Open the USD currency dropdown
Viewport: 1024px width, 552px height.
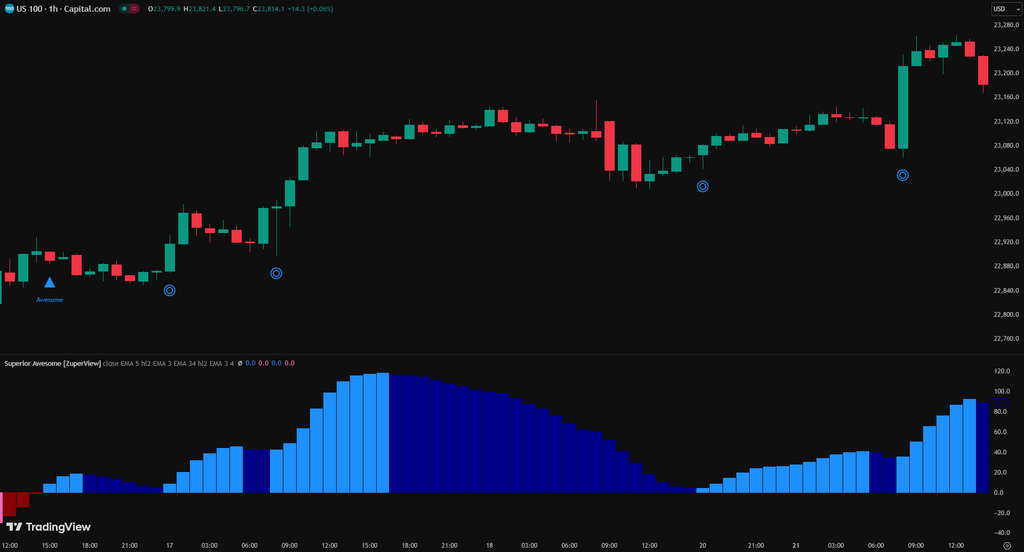pyautogui.click(x=1006, y=8)
